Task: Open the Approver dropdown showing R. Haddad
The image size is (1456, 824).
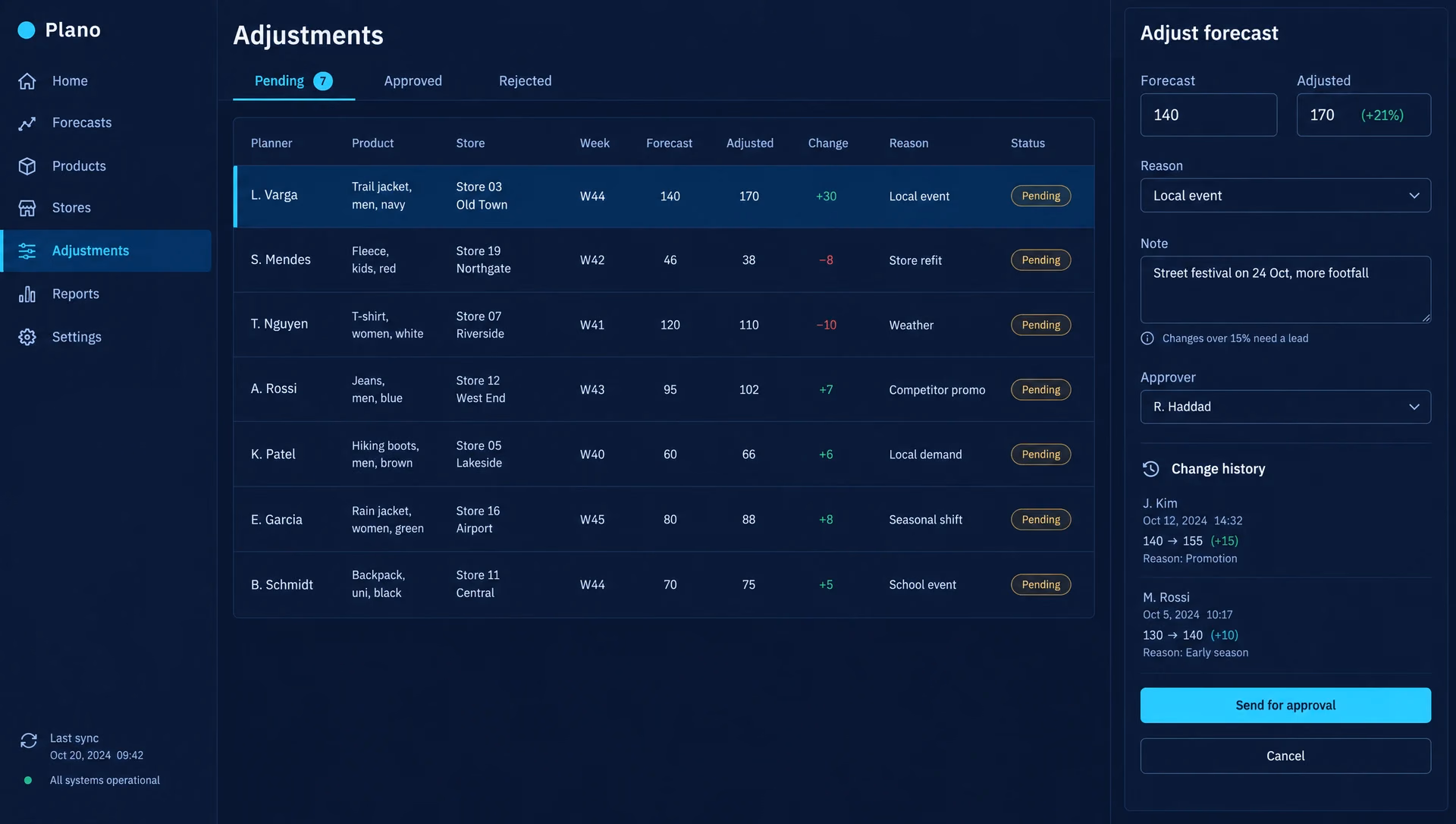Action: (x=1285, y=407)
